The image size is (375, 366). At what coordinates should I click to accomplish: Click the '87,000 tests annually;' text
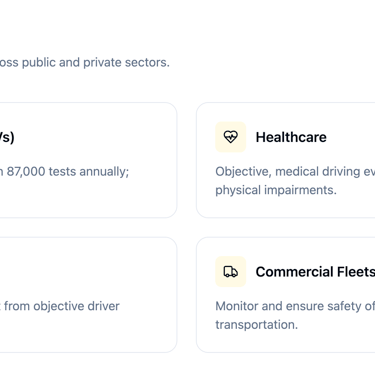[68, 172]
